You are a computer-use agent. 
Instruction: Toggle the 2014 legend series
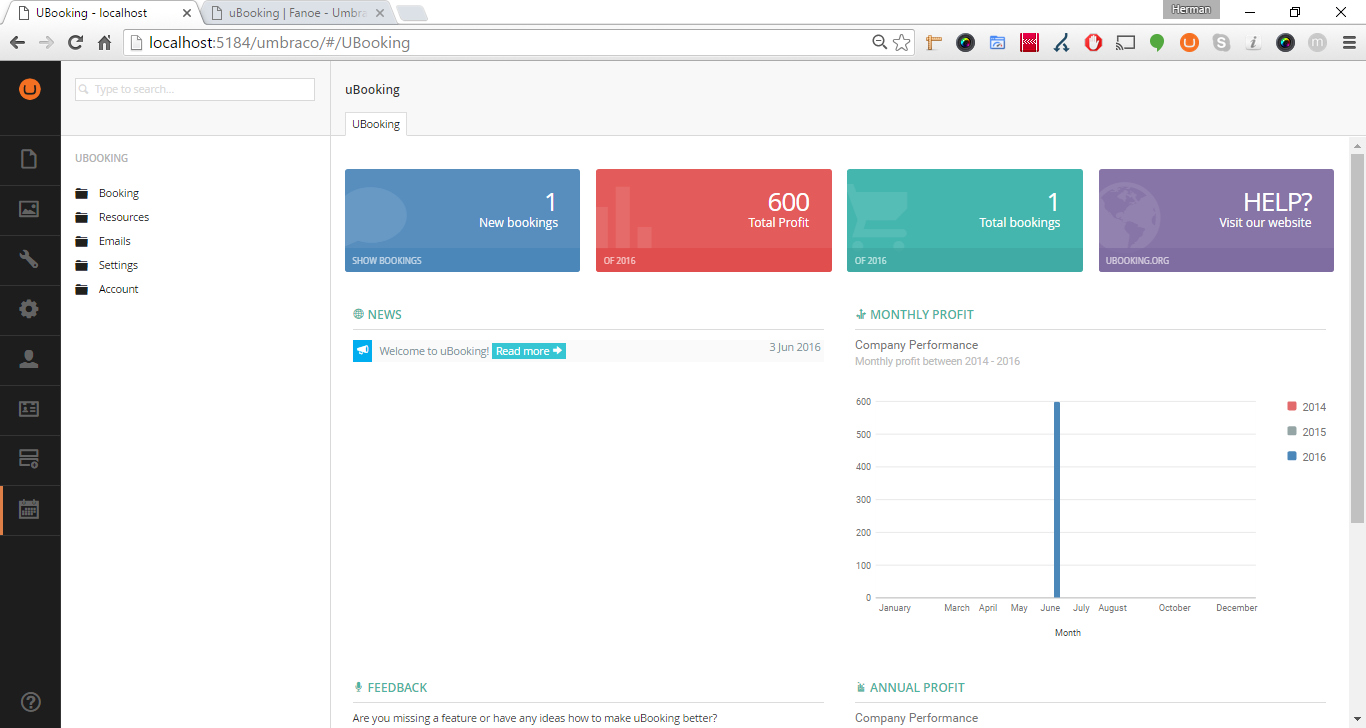(1306, 407)
